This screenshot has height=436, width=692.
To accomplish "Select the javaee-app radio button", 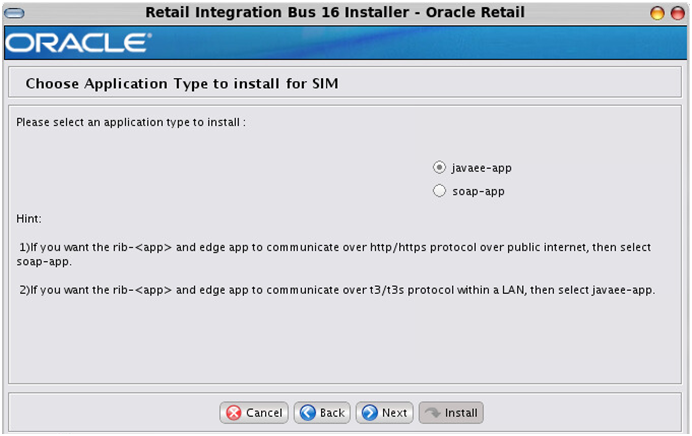I will (439, 168).
